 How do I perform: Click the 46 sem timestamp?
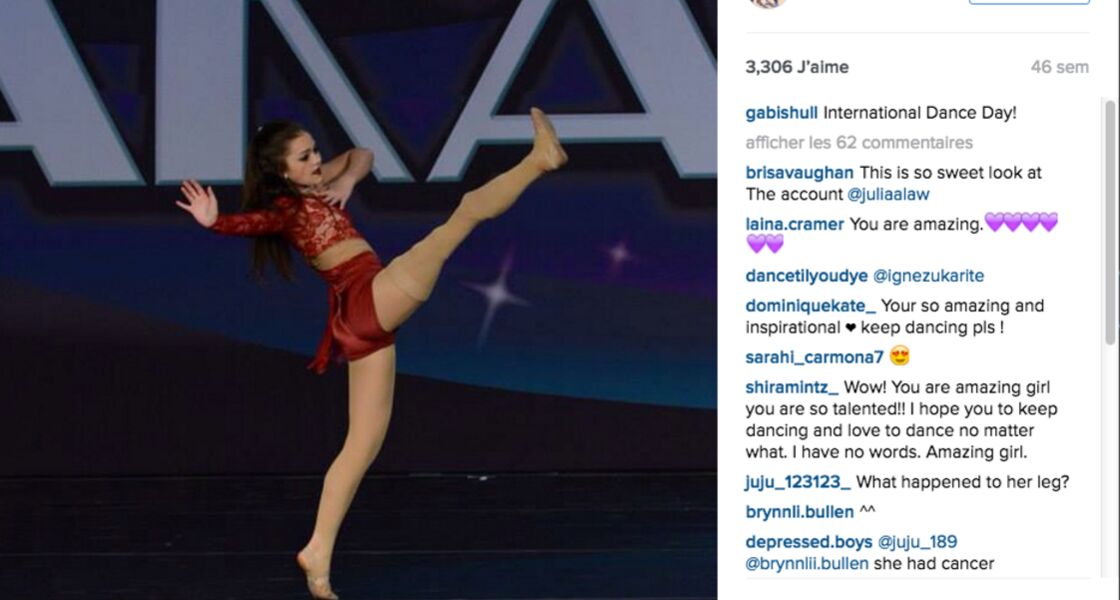(x=1059, y=67)
